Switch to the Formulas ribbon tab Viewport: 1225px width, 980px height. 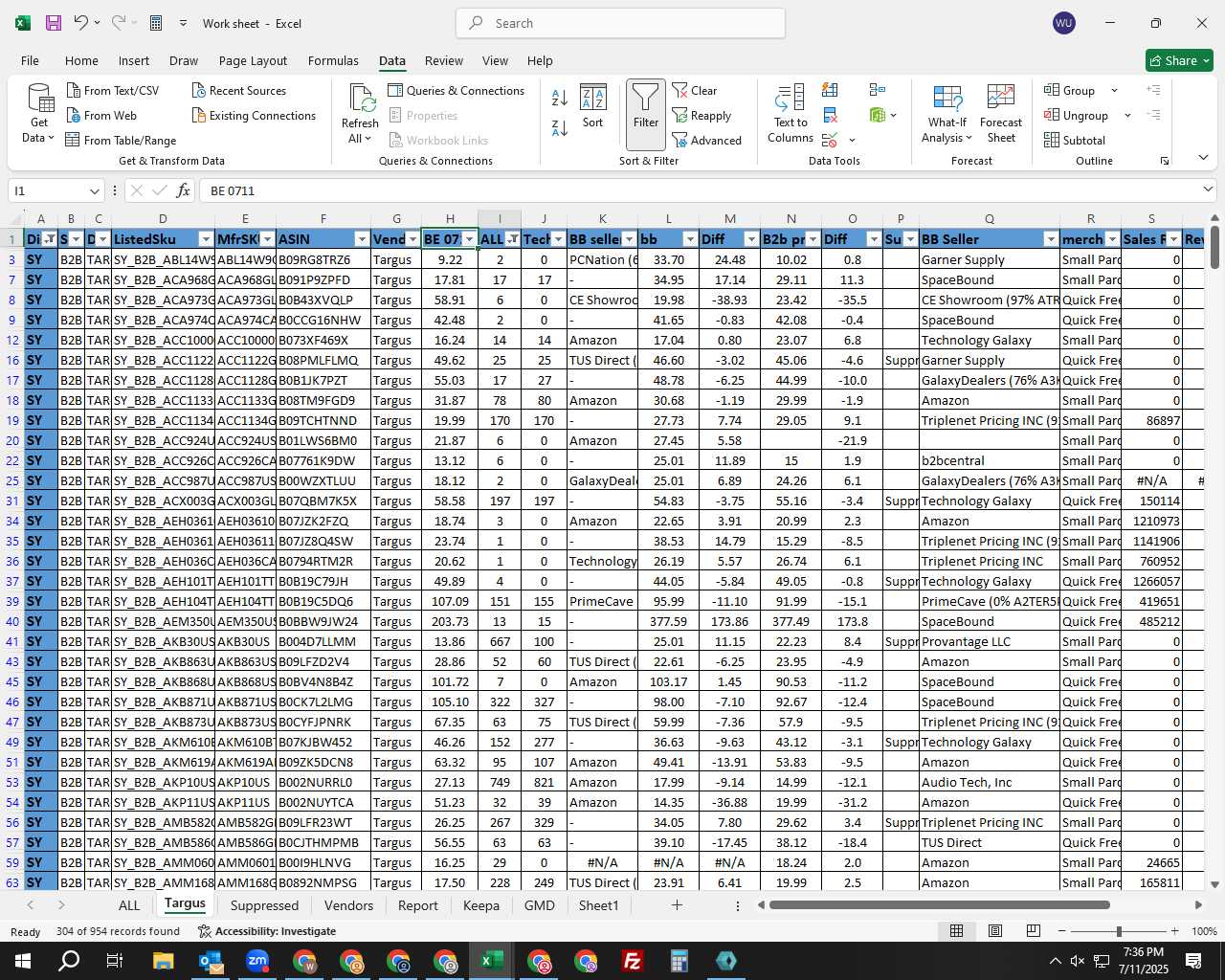(333, 60)
